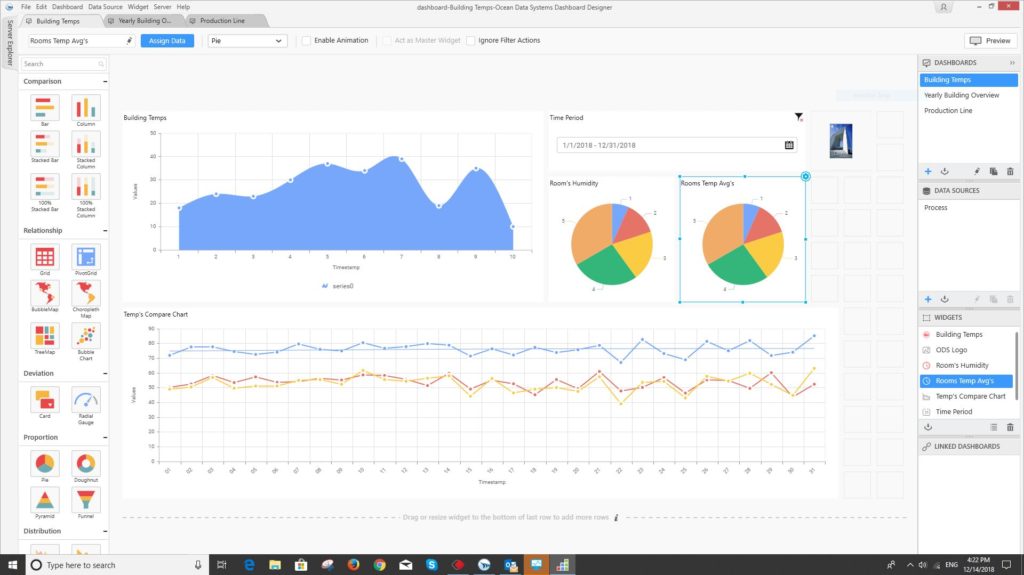Click the widget toolbox Search field
Image resolution: width=1024 pixels, height=575 pixels.
tap(63, 64)
